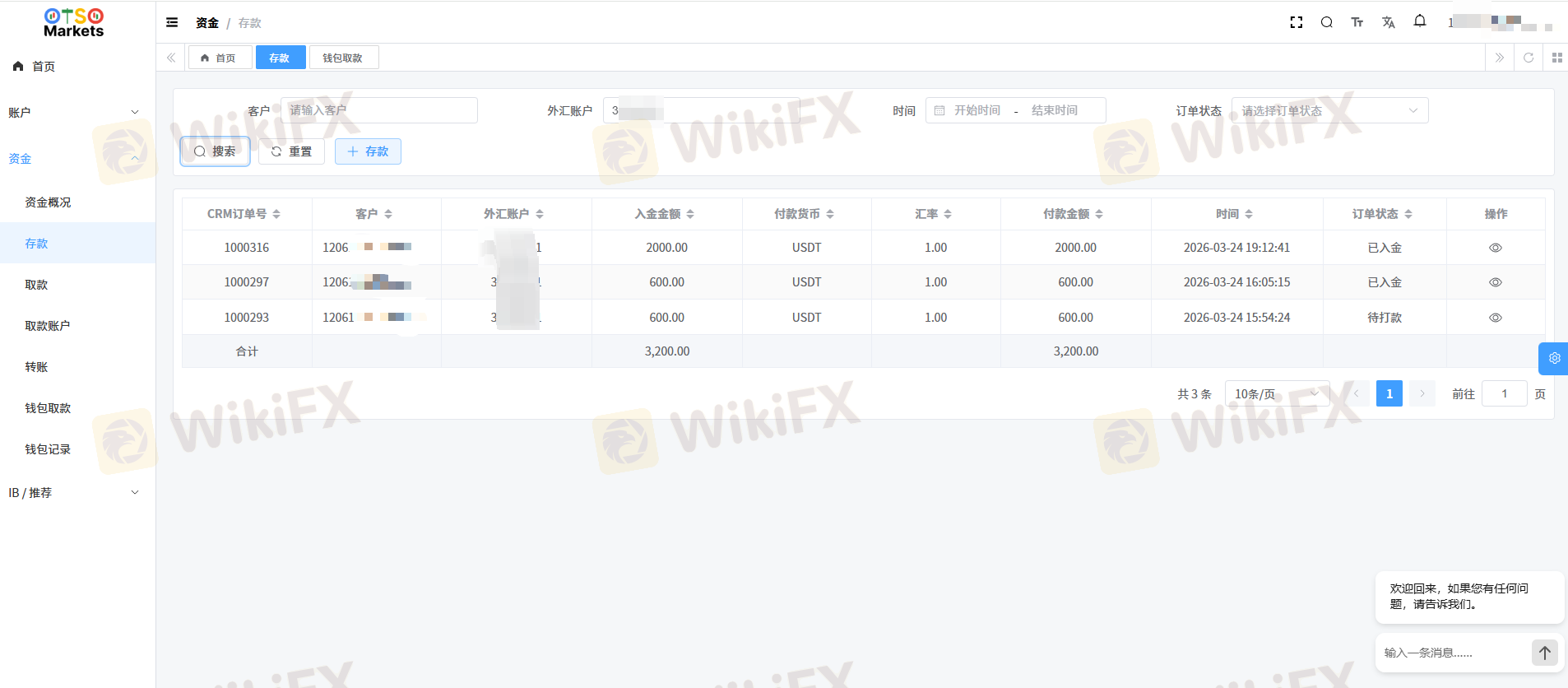This screenshot has width=1568, height=688.
Task: Sort by CRM订单号 column
Action: click(276, 214)
